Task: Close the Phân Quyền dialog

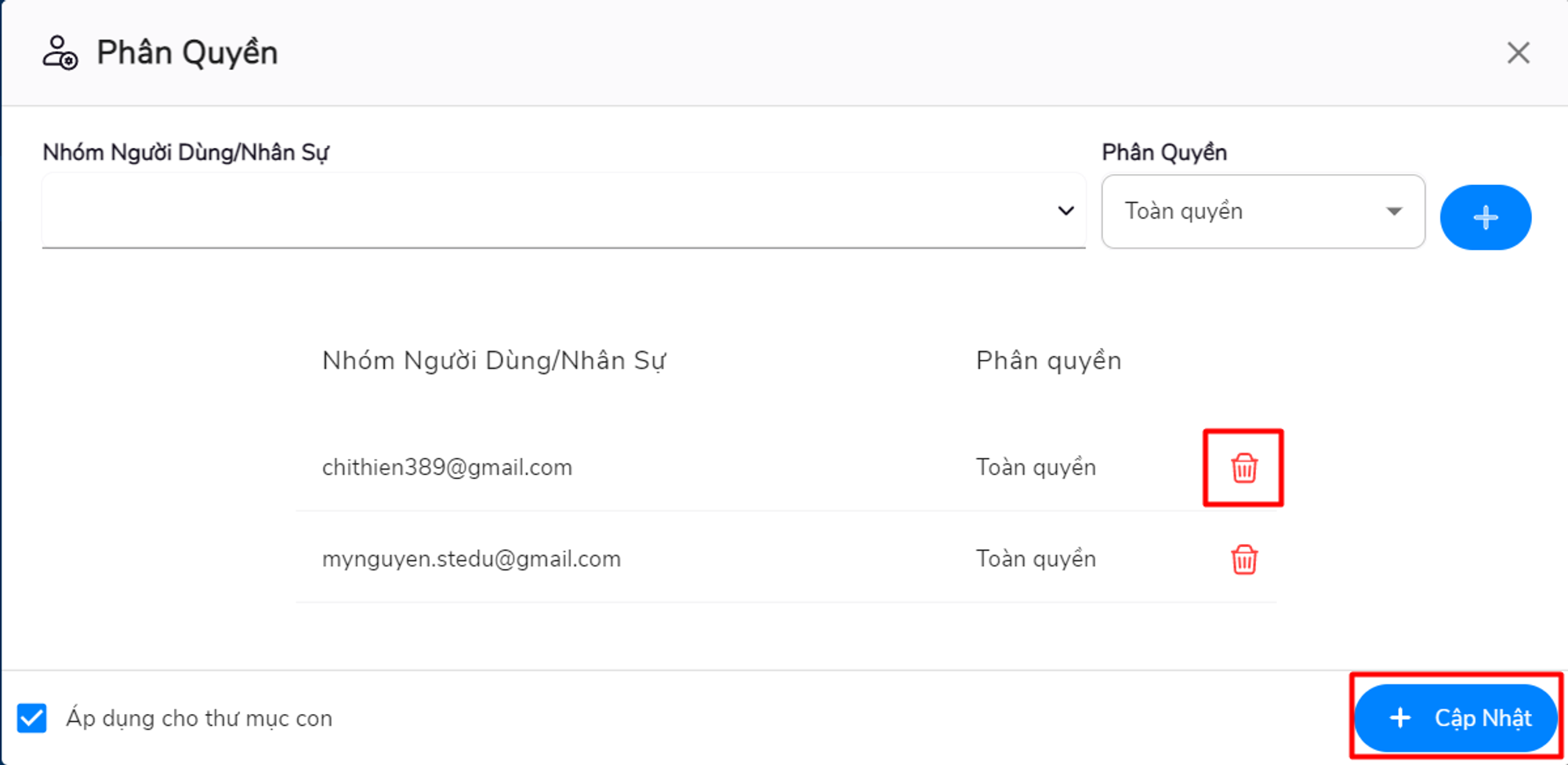Action: (x=1519, y=53)
